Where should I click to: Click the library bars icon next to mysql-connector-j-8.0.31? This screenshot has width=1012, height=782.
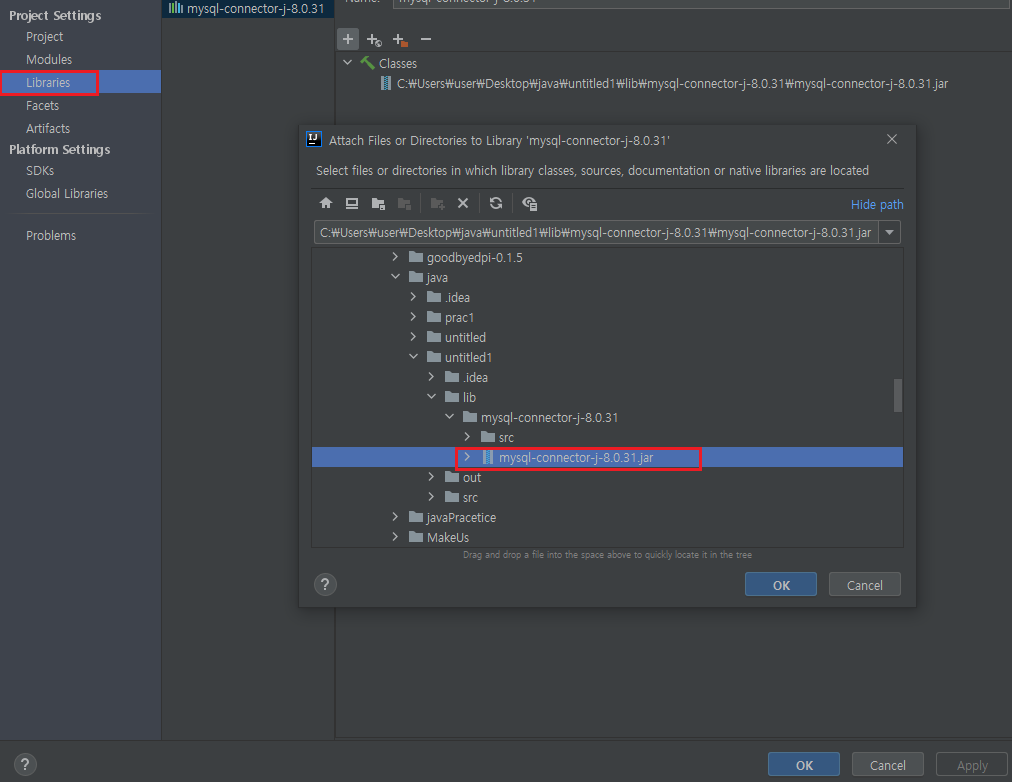[176, 8]
